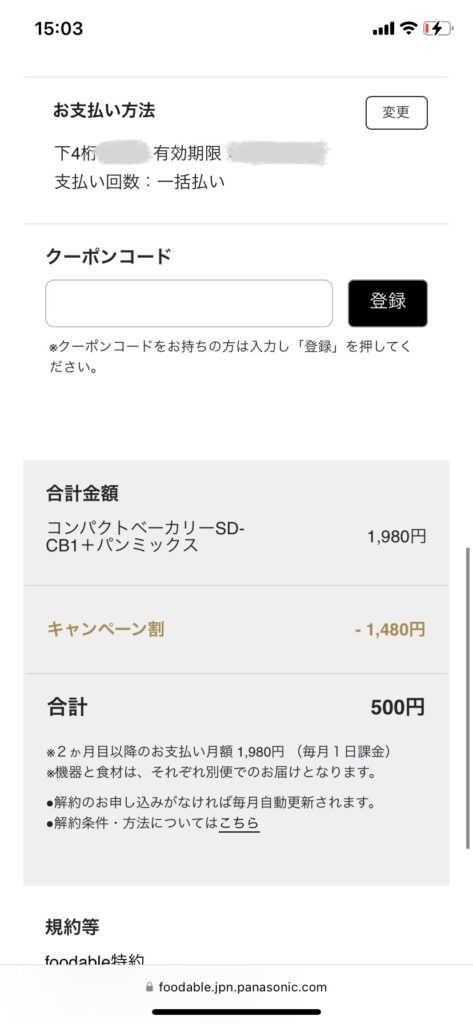Tap the battery charging icon in status bar

437,28
